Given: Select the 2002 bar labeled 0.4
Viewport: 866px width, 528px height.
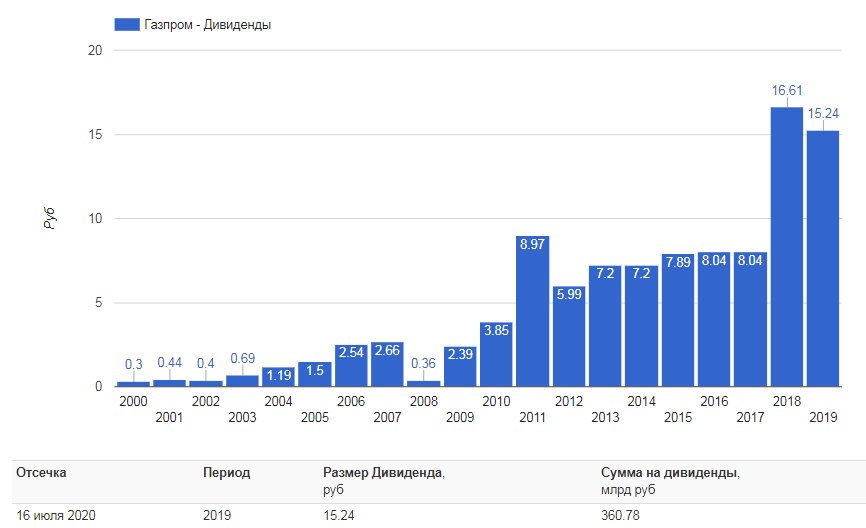Looking at the screenshot, I should pos(205,383).
